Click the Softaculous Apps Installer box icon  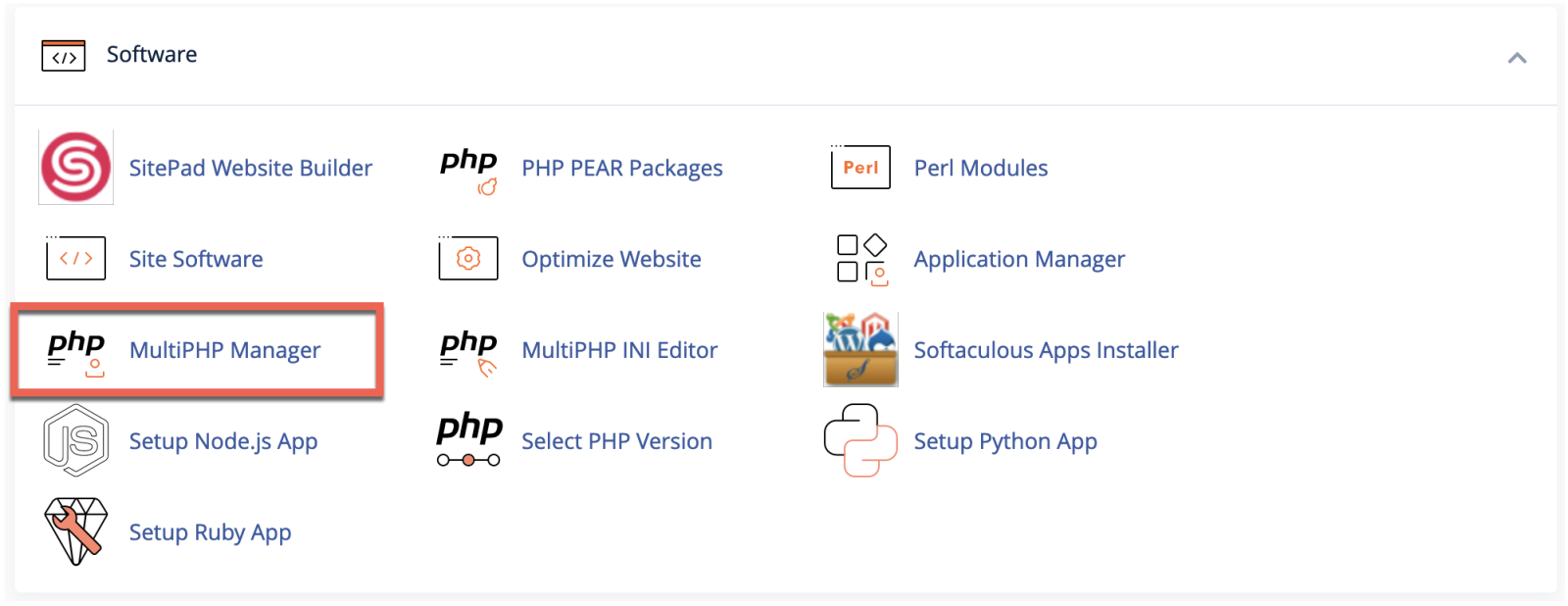(x=860, y=350)
